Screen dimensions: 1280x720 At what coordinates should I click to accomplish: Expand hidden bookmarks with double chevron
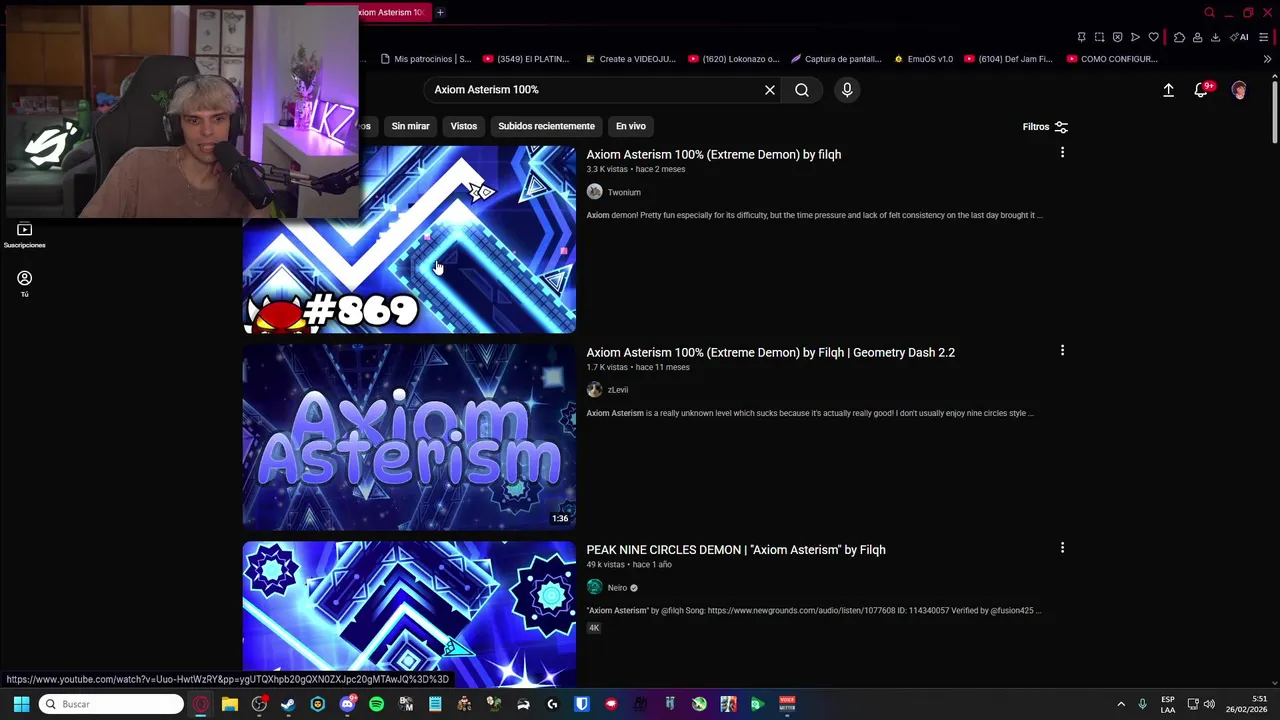[x=1267, y=59]
